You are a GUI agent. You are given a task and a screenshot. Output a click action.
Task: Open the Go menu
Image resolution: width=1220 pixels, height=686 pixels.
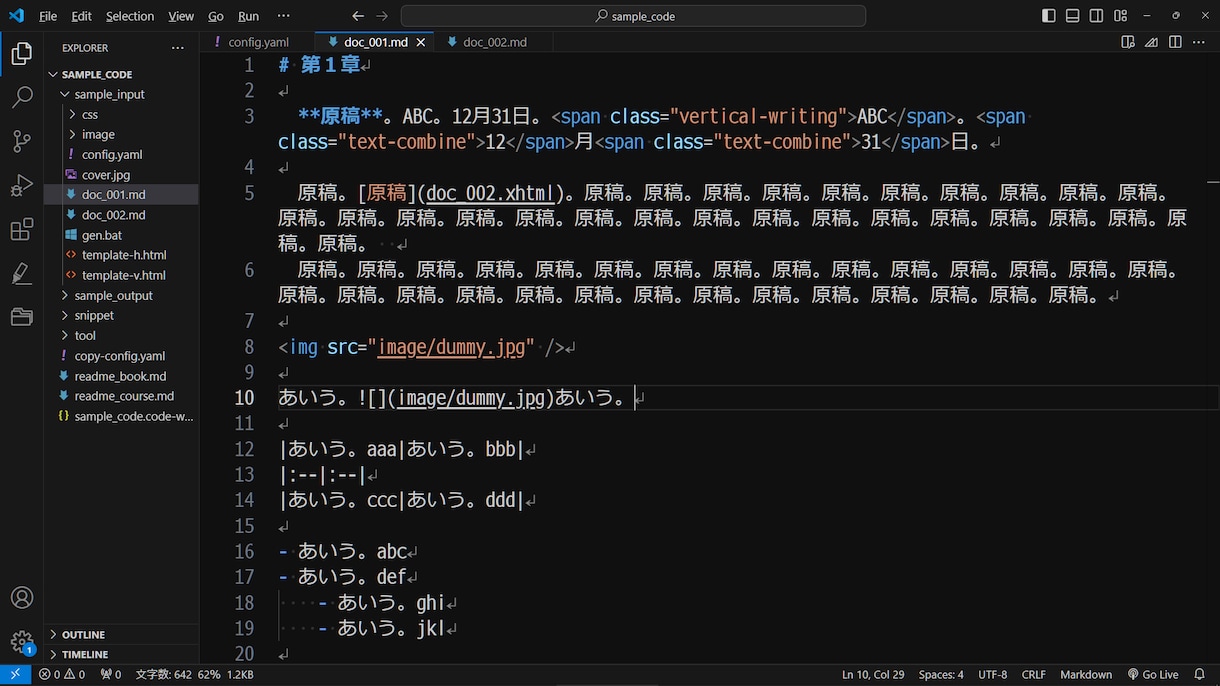(x=216, y=16)
